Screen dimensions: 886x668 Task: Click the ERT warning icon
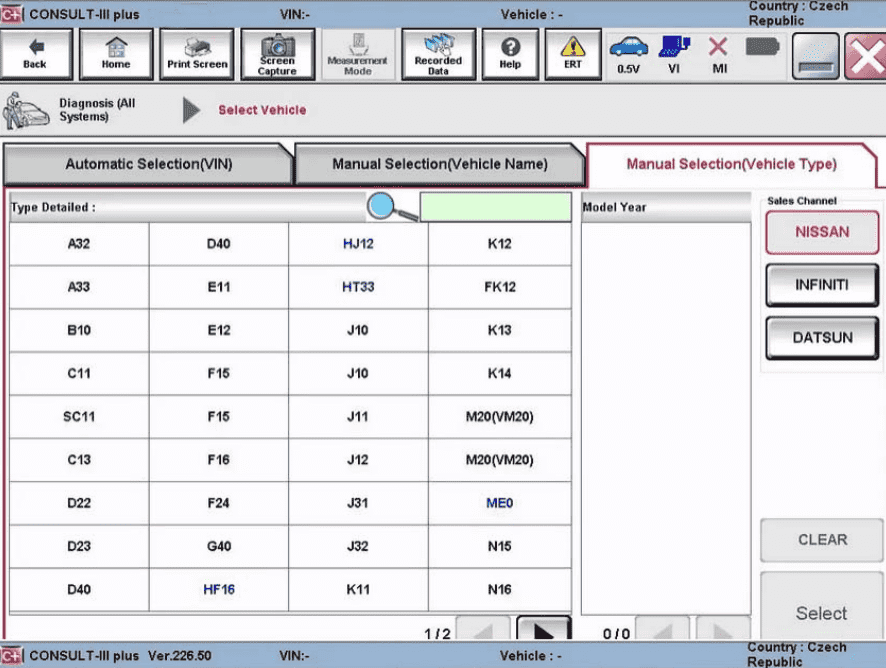coord(573,54)
